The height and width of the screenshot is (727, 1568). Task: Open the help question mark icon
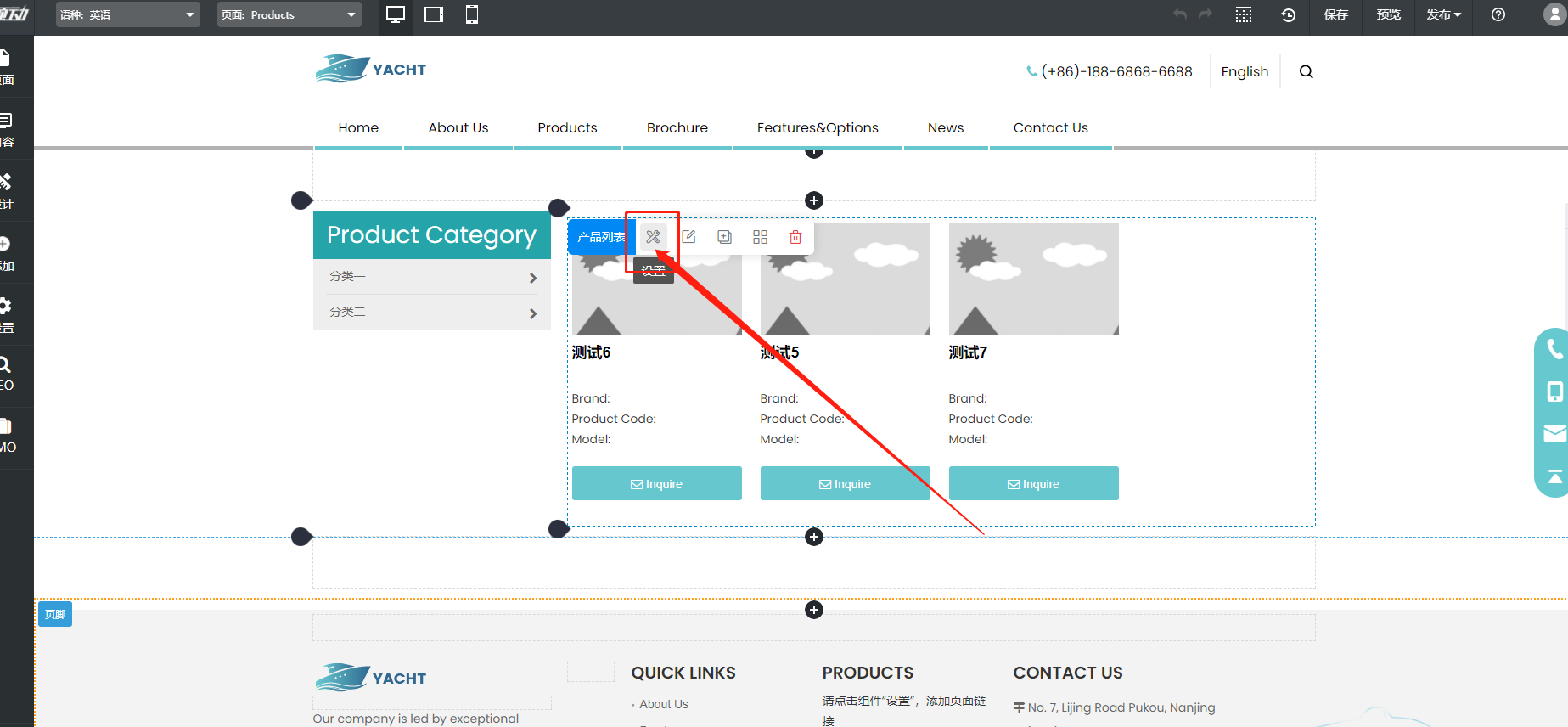point(1498,15)
